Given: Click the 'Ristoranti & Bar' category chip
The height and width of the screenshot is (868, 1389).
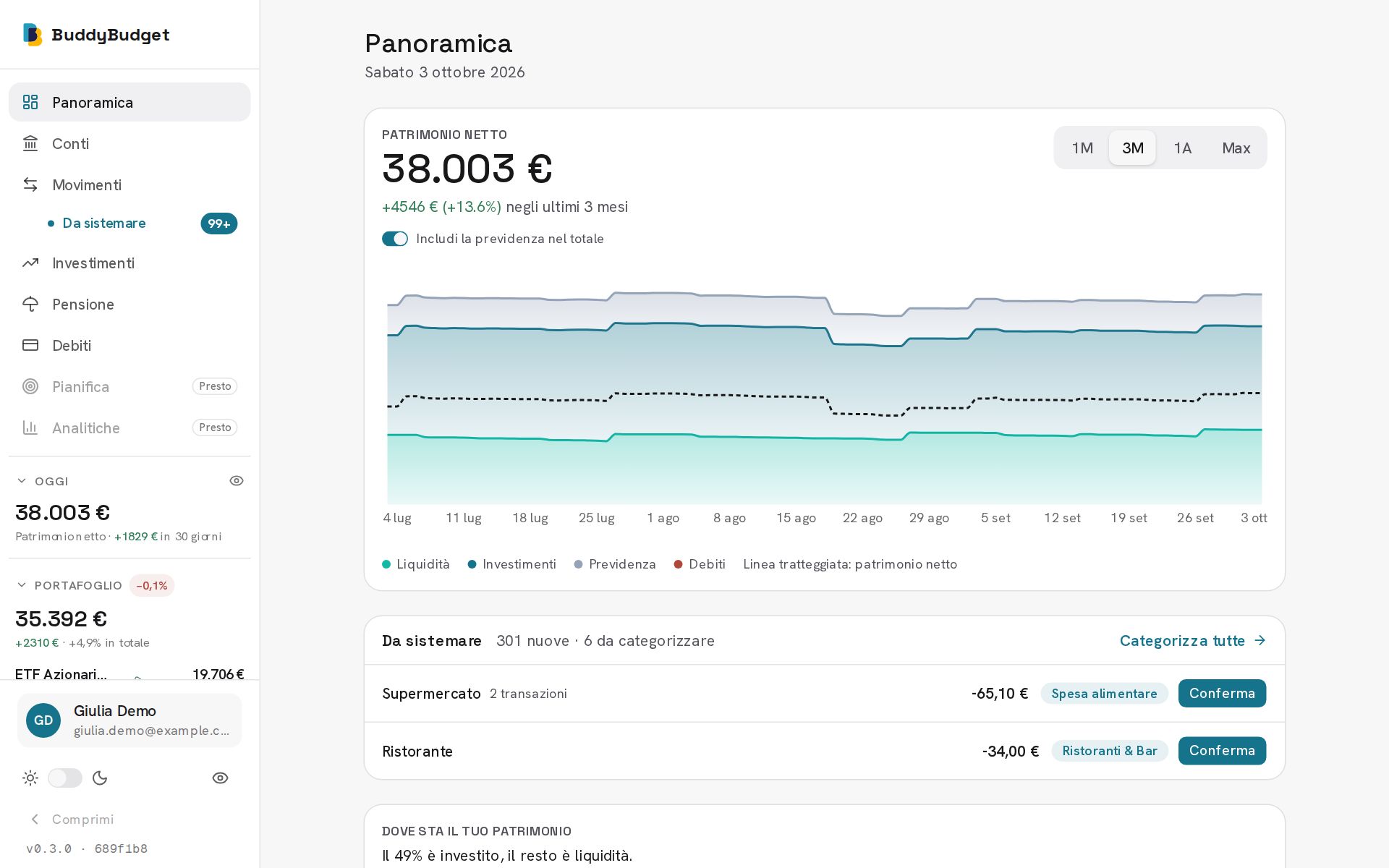Looking at the screenshot, I should click(x=1110, y=751).
